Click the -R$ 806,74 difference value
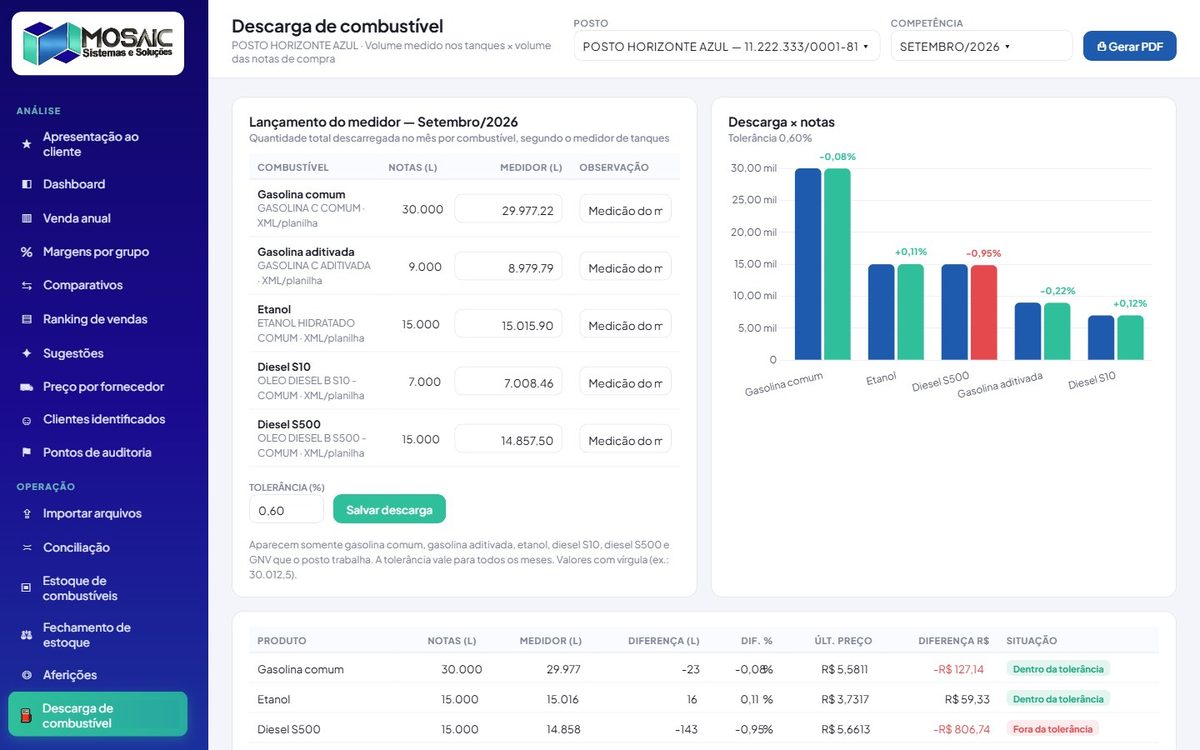Screen dimensions: 1200x750 tap(961, 729)
